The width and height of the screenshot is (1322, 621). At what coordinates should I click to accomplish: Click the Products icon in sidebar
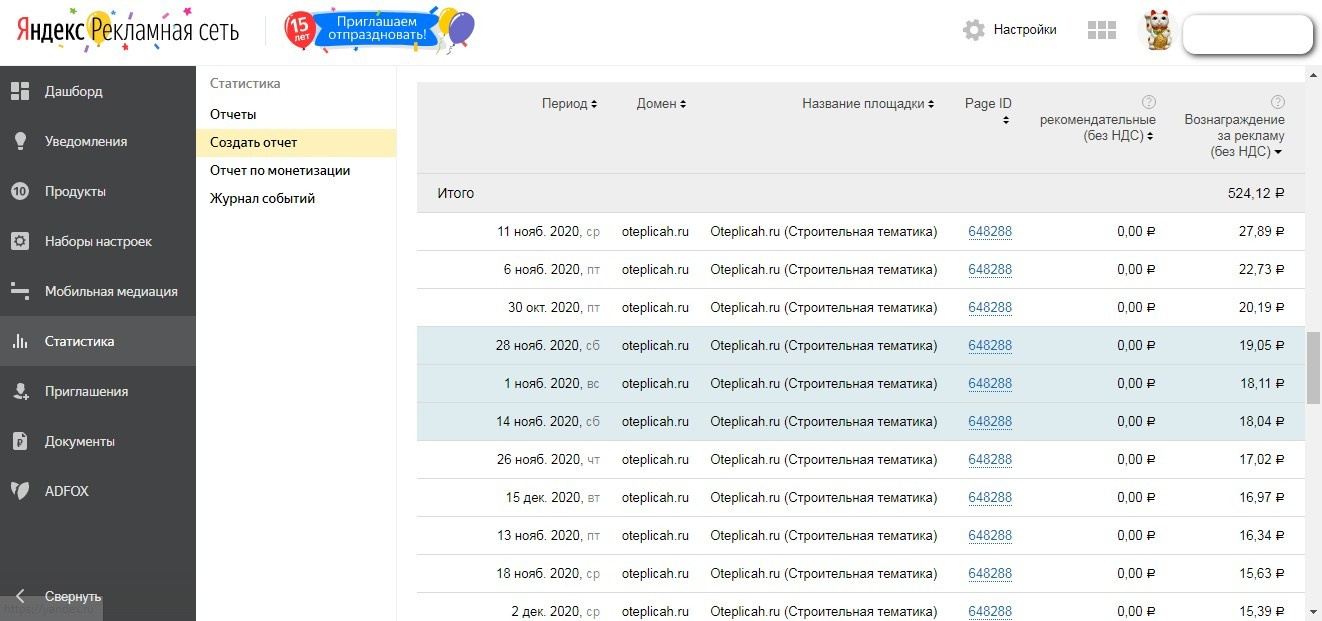pos(20,191)
